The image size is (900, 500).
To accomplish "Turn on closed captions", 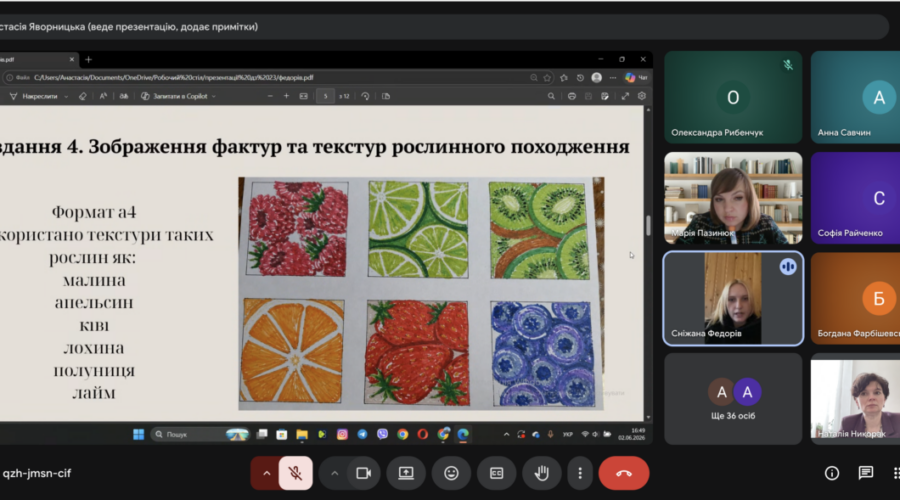I will point(496,473).
